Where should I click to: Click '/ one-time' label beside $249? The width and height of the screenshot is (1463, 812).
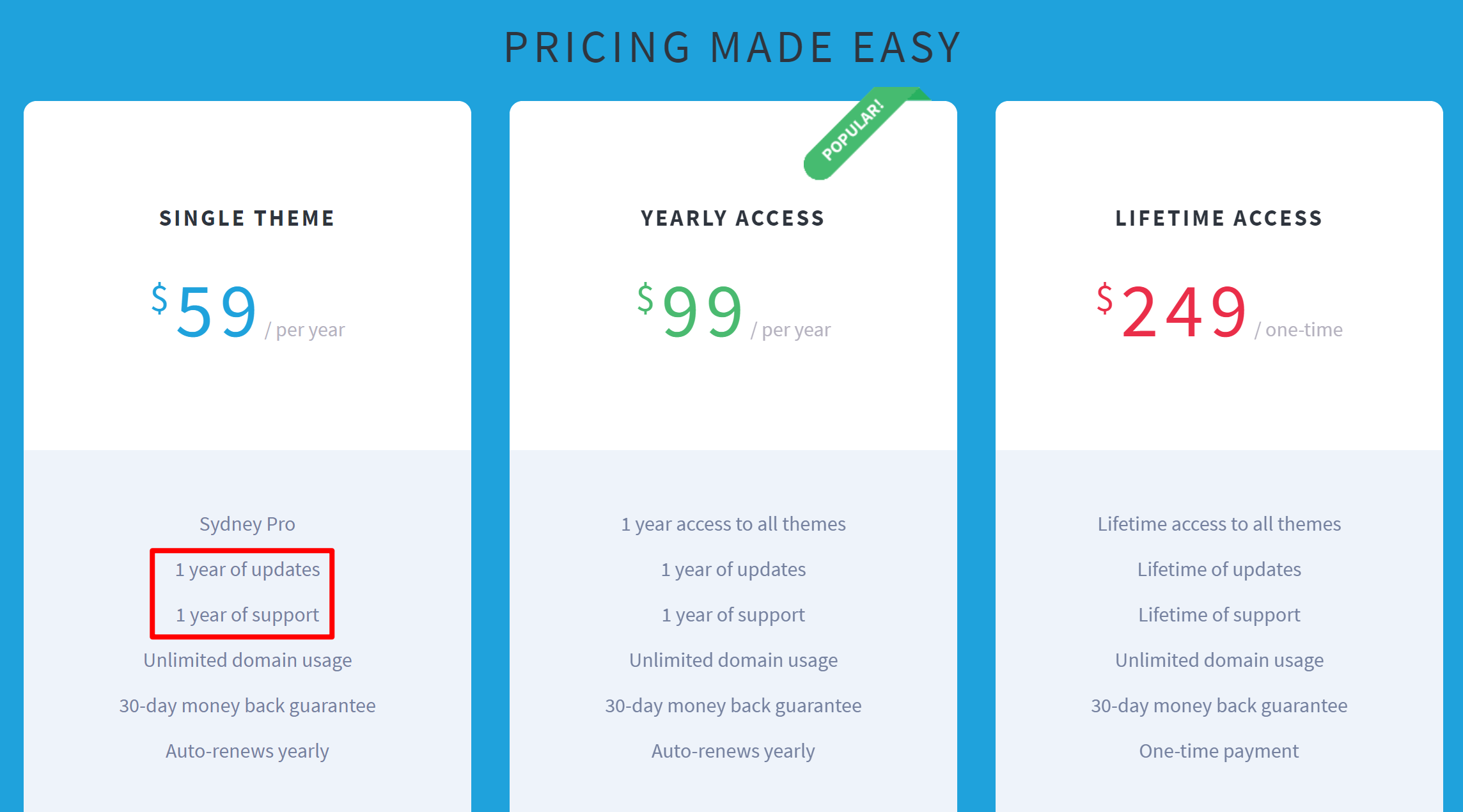[x=1299, y=330]
